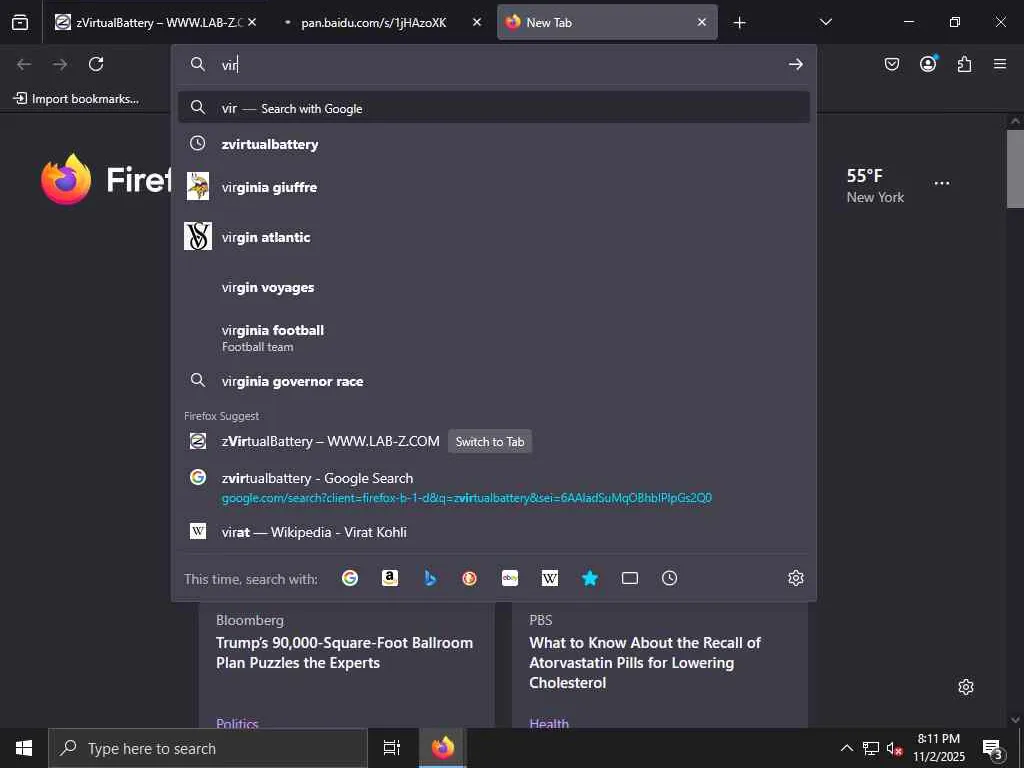The height and width of the screenshot is (768, 1024).
Task: Click the page vertical scrollbar thumb
Action: click(x=1015, y=168)
